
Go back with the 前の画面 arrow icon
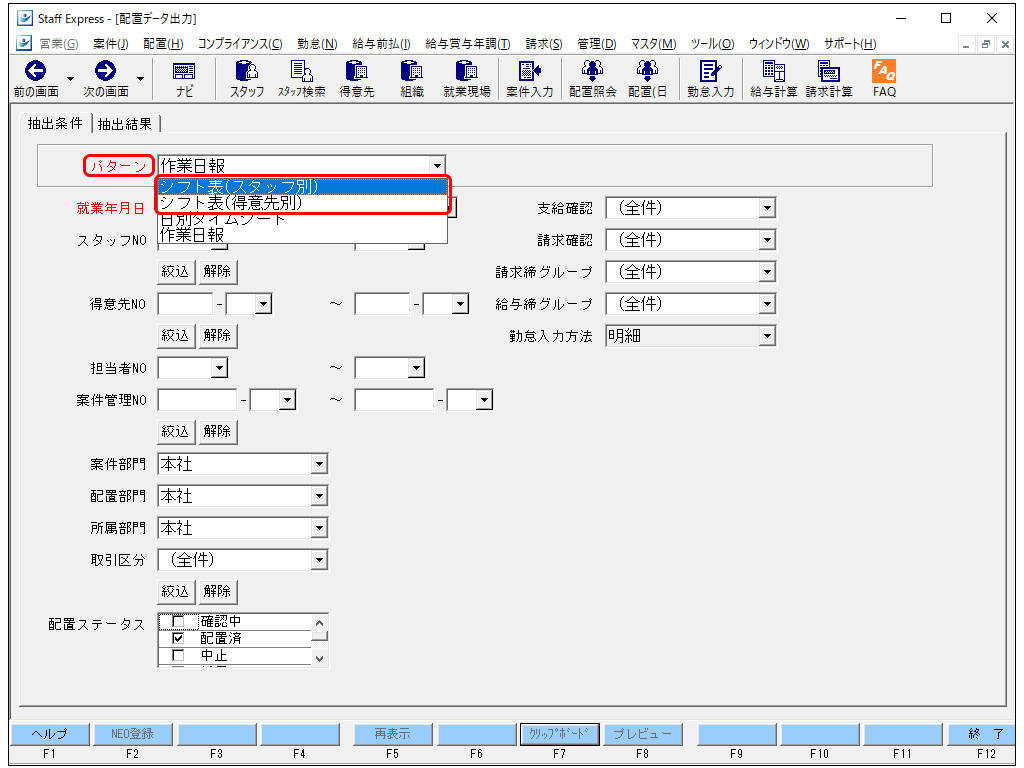tap(35, 71)
